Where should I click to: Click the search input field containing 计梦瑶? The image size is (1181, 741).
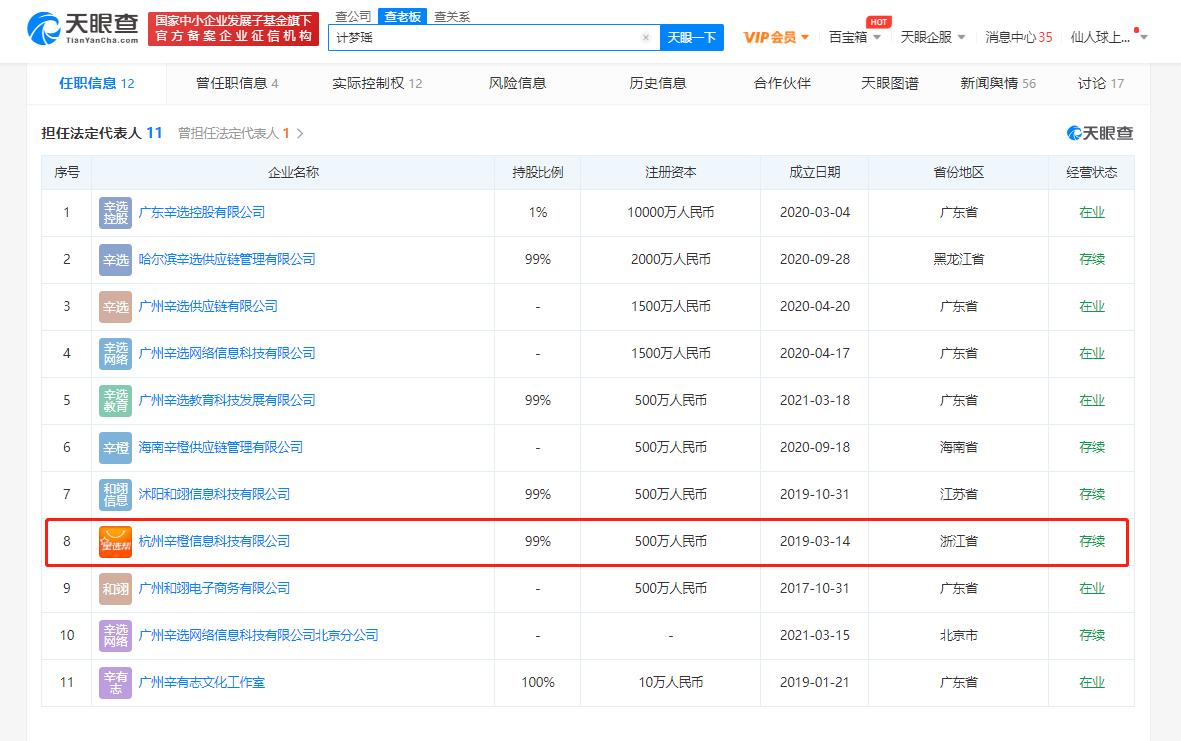pos(485,38)
